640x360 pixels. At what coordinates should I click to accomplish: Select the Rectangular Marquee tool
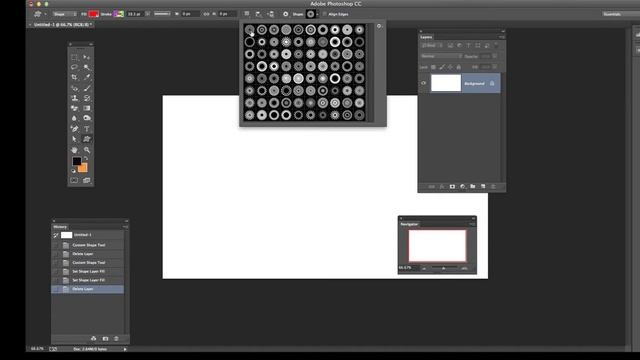74,58
